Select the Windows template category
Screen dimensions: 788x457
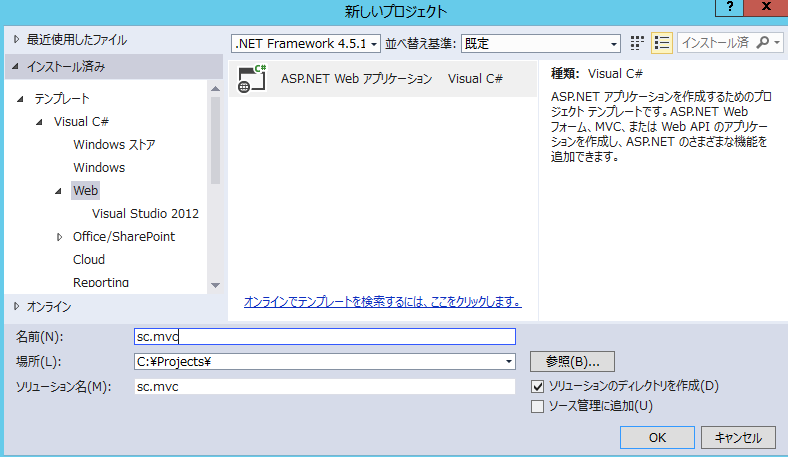99,167
